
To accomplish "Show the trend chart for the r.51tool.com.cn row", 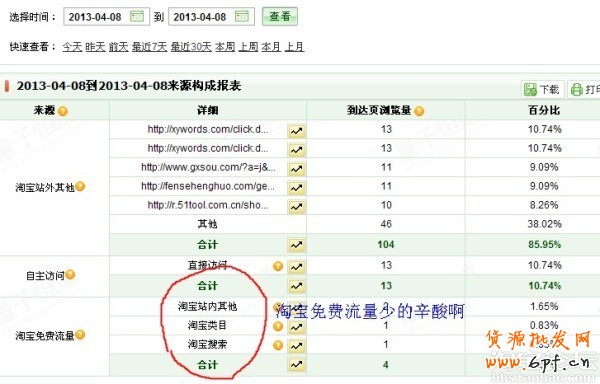I will (x=297, y=207).
